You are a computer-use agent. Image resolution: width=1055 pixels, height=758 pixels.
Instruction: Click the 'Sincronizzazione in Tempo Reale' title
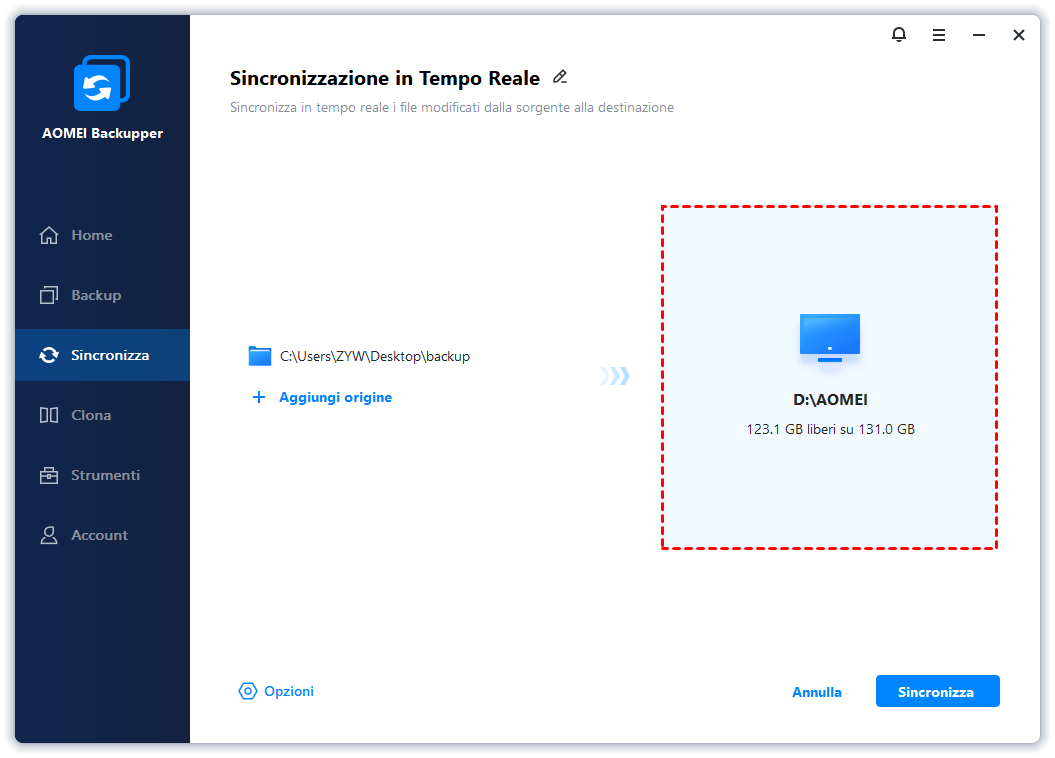click(385, 78)
